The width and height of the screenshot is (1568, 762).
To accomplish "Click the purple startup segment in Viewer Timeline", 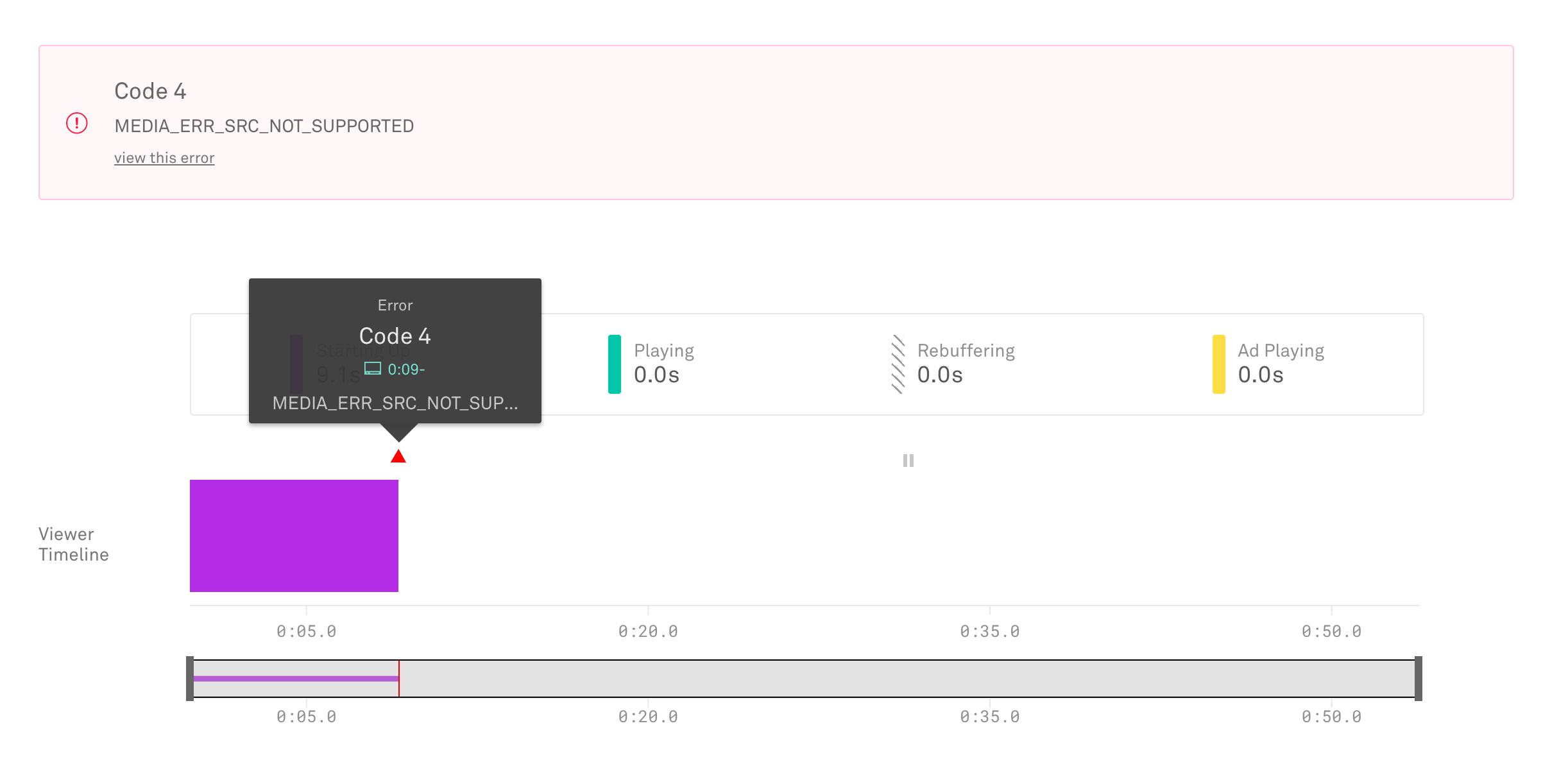I will [294, 536].
